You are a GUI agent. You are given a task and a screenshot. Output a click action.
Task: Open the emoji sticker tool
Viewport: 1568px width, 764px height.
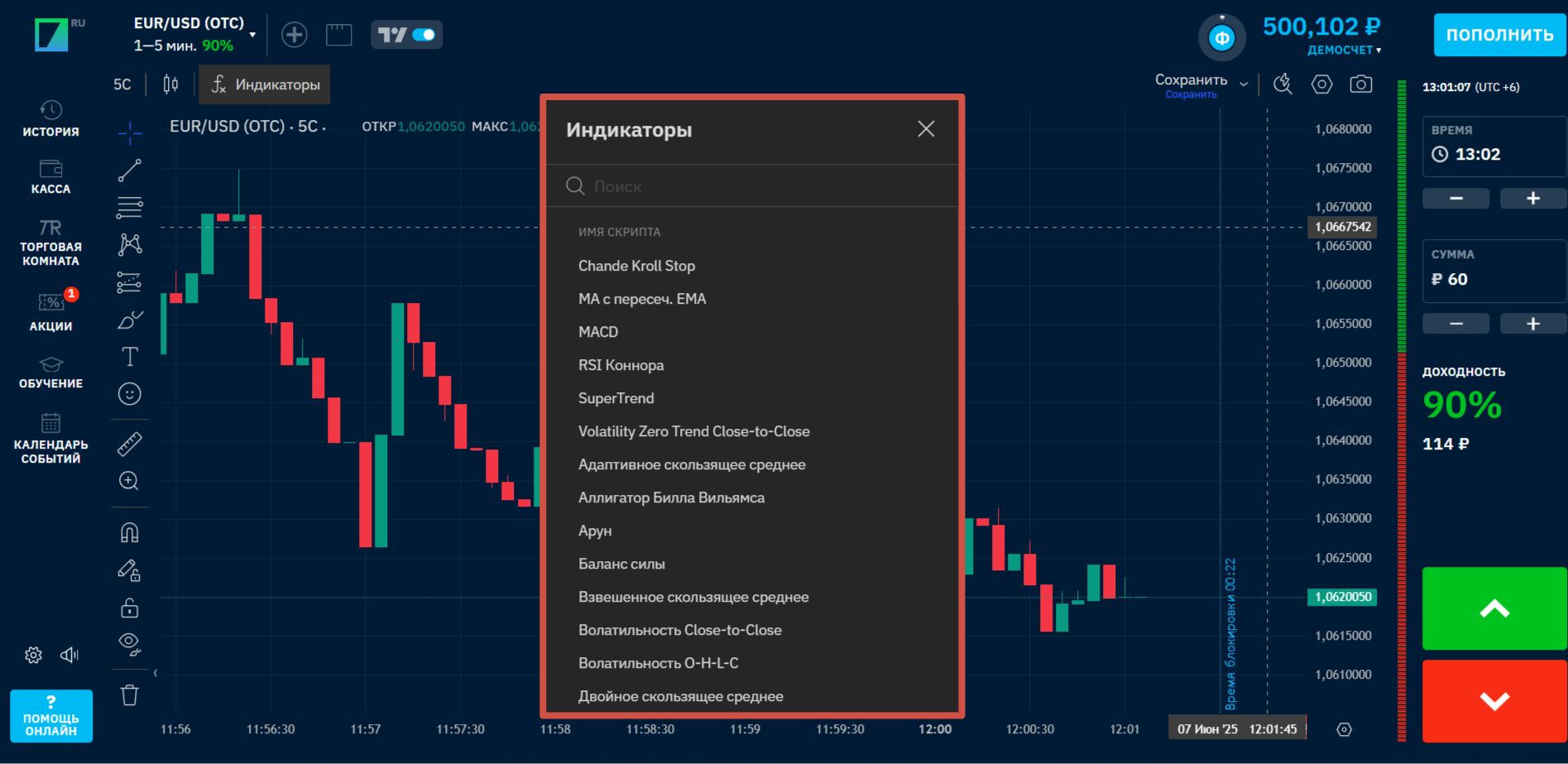[130, 394]
